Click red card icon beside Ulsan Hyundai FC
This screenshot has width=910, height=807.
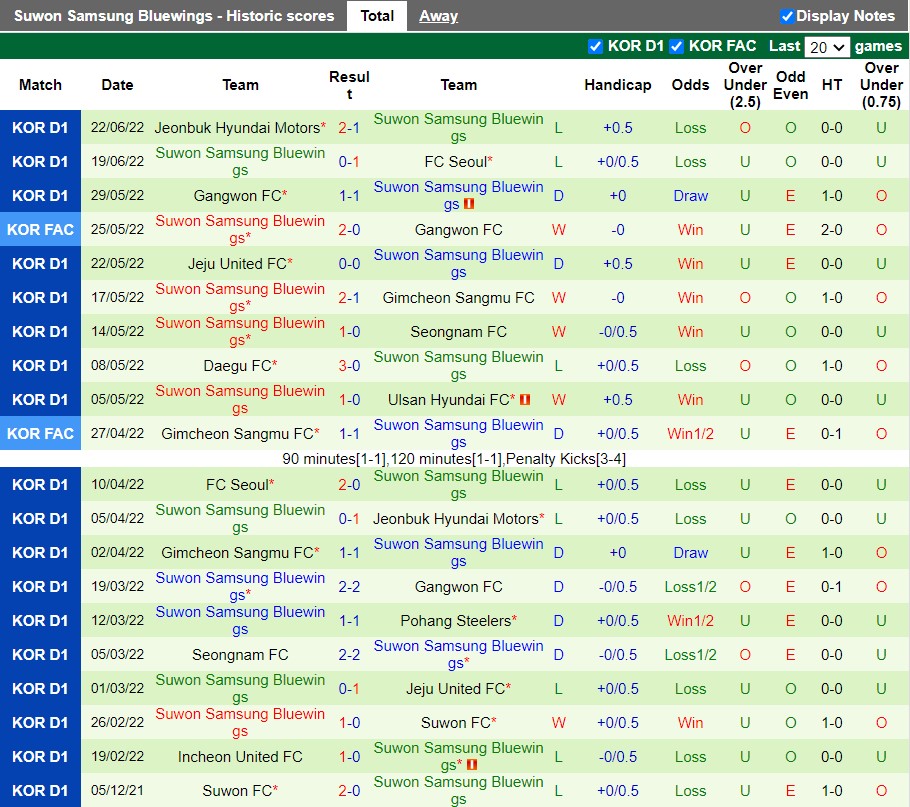click(x=525, y=400)
